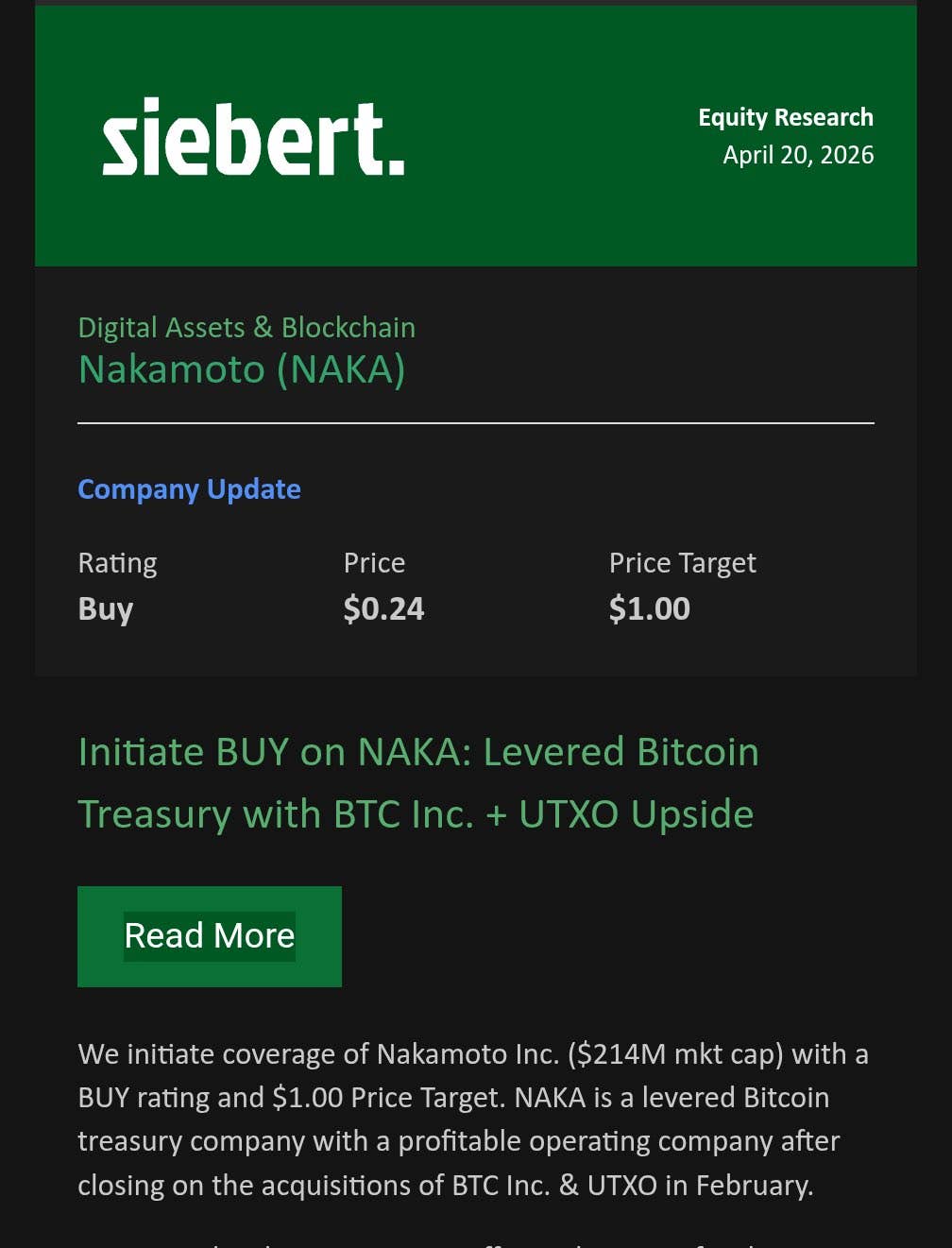Click the horizontal divider under Nakamoto title
Image resolution: width=952 pixels, height=1248 pixels.
point(475,423)
